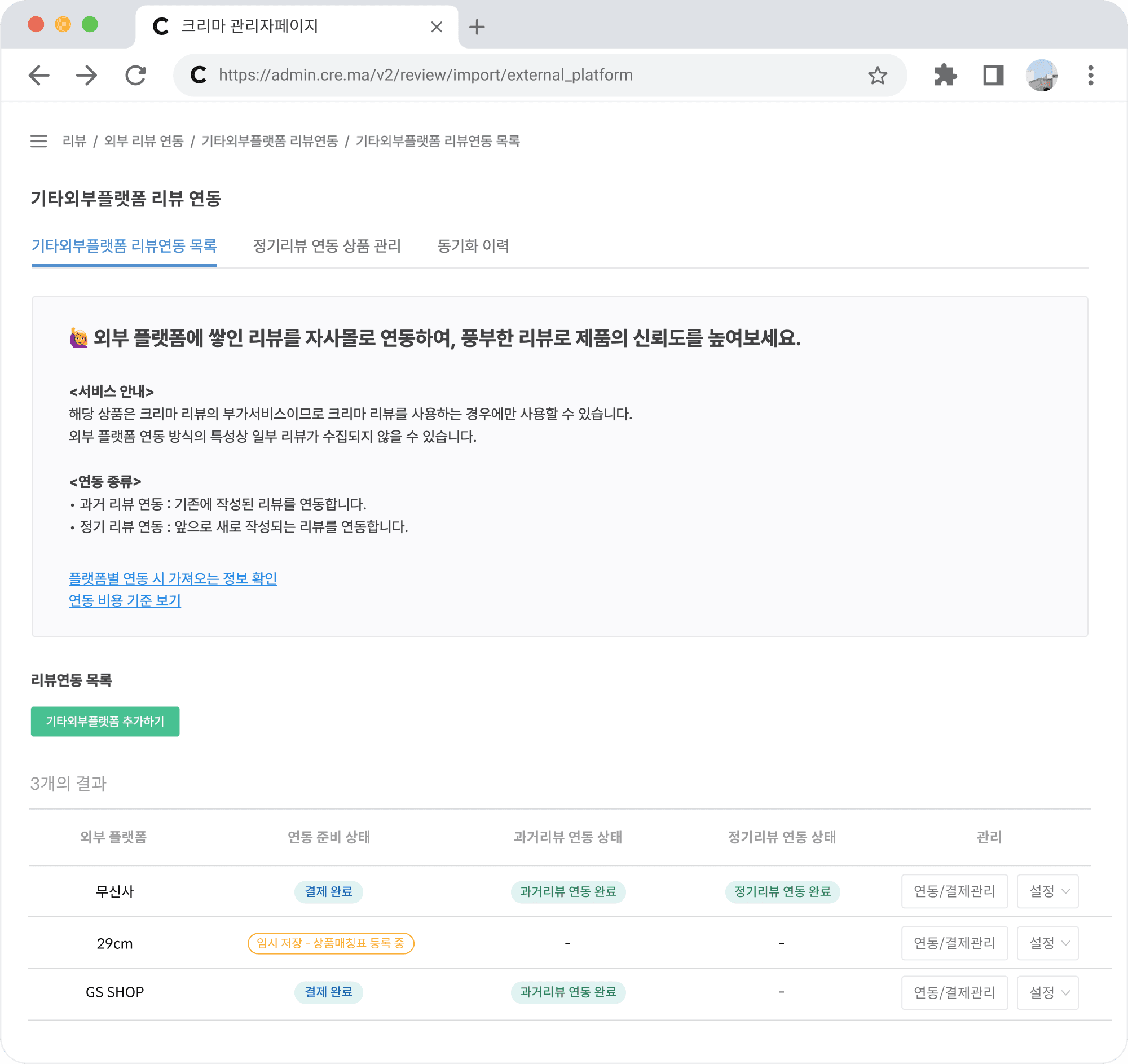The width and height of the screenshot is (1128, 1064).
Task: Open the browser extensions puzzle icon
Action: 945,76
